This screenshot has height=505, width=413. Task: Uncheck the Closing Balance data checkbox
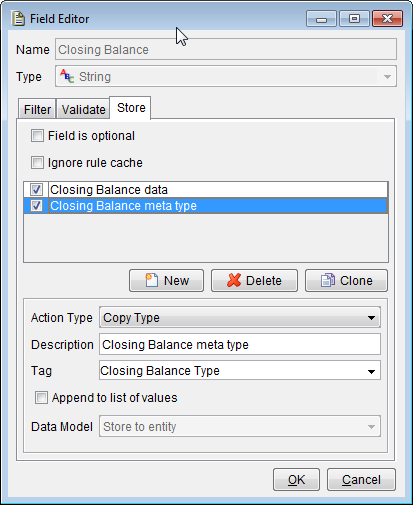pyautogui.click(x=36, y=190)
